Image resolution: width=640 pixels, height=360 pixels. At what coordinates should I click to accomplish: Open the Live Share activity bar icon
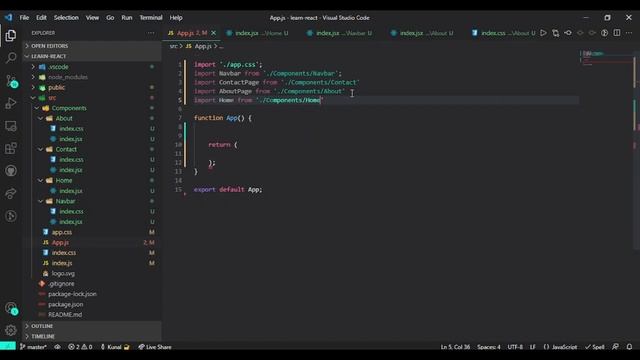tap(11, 193)
